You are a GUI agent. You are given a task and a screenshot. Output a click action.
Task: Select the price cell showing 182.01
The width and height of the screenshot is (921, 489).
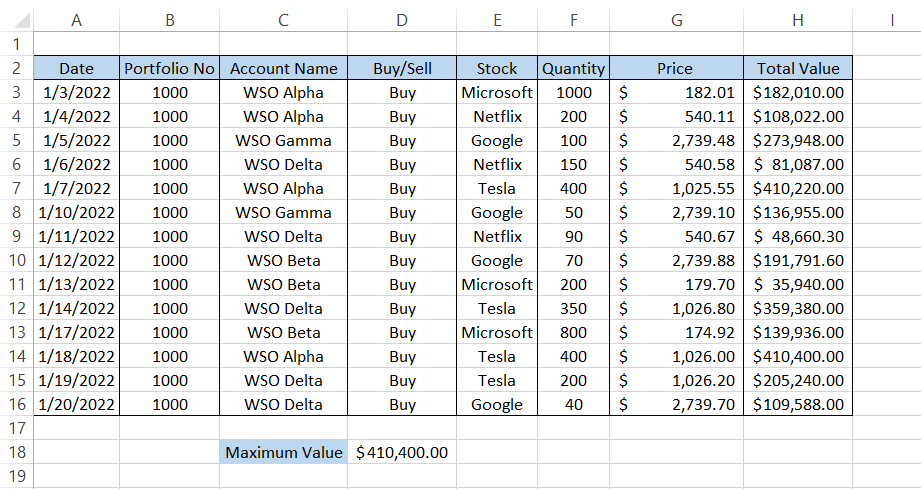coord(676,93)
